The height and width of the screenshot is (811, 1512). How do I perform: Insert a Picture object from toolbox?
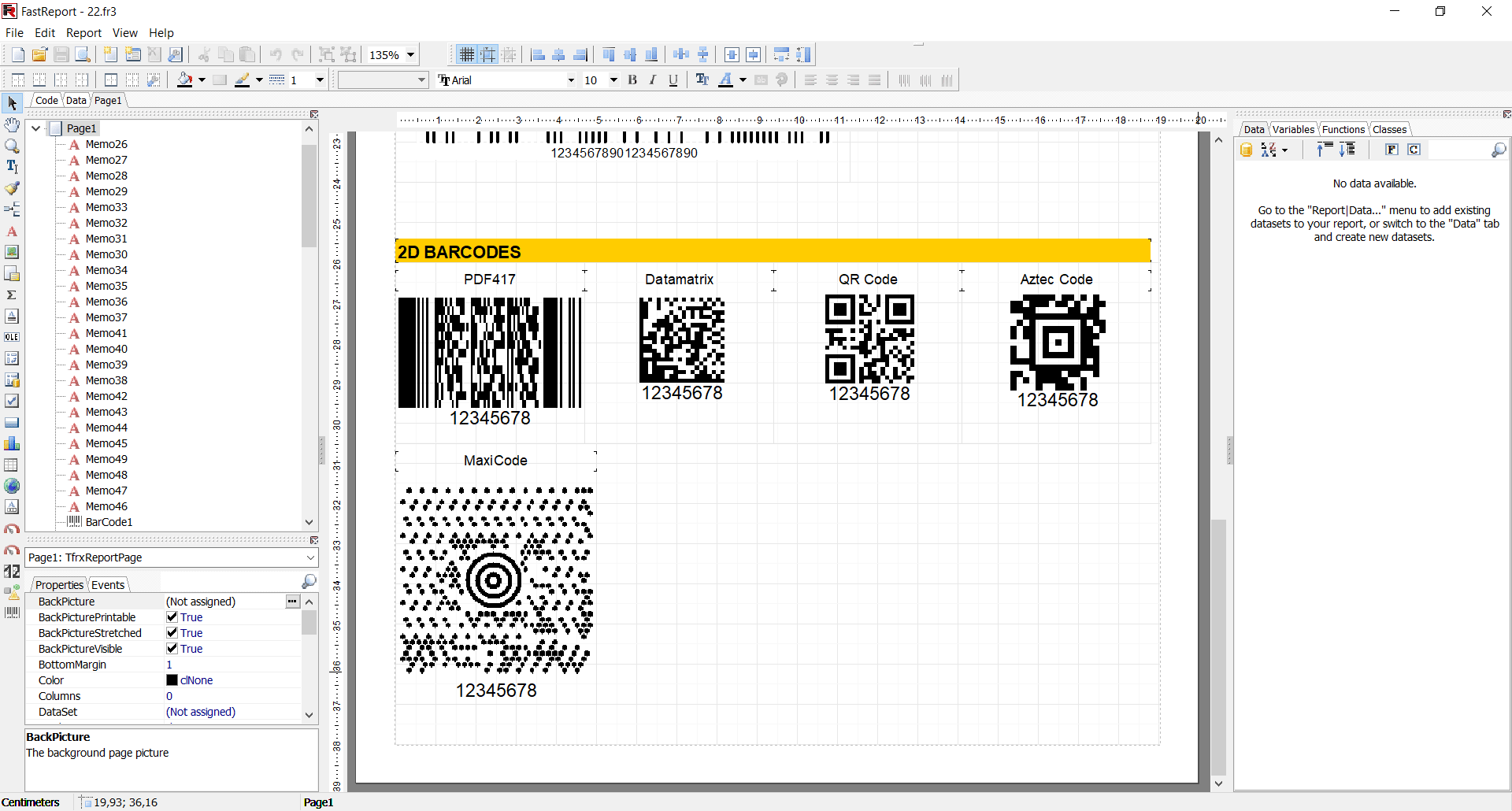point(12,253)
